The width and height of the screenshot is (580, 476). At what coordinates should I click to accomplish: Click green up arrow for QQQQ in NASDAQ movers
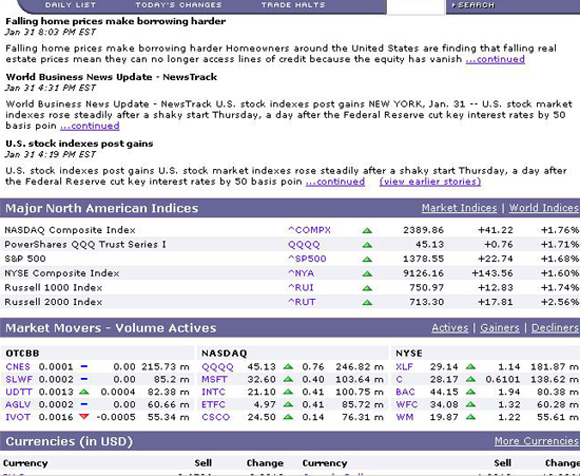point(288,367)
